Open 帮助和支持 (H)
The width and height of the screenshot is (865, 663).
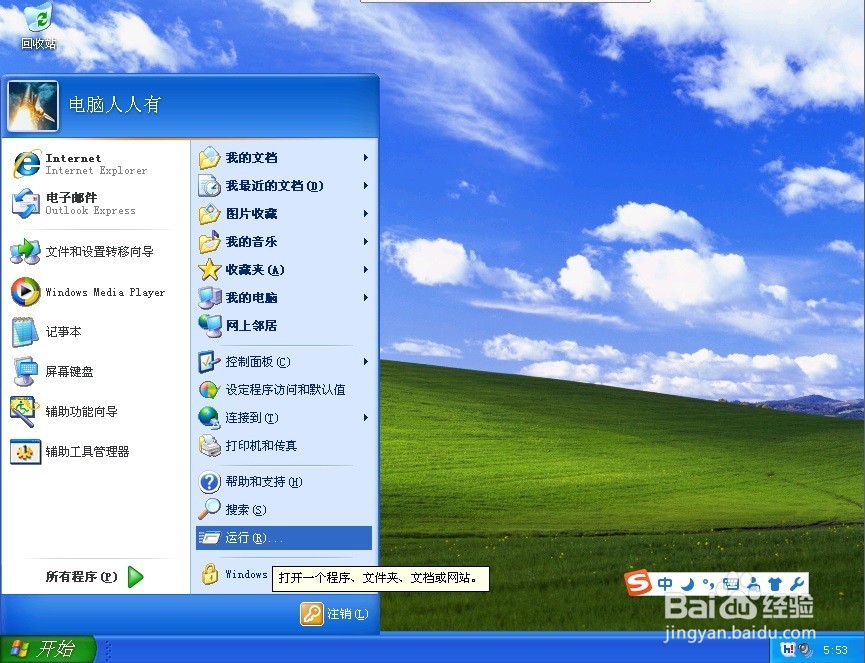[x=284, y=482]
